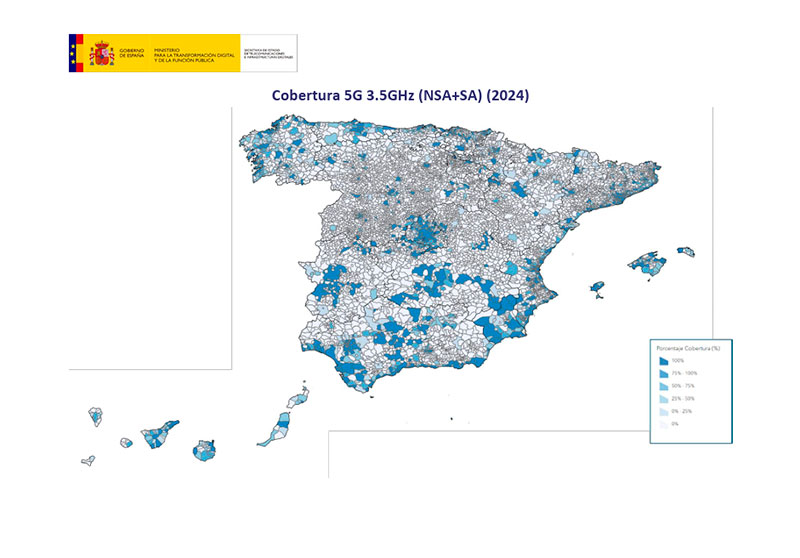Click the Cobertura 5G 3.5GHz map title
Screen dimensions: 800x558
[x=400, y=96]
